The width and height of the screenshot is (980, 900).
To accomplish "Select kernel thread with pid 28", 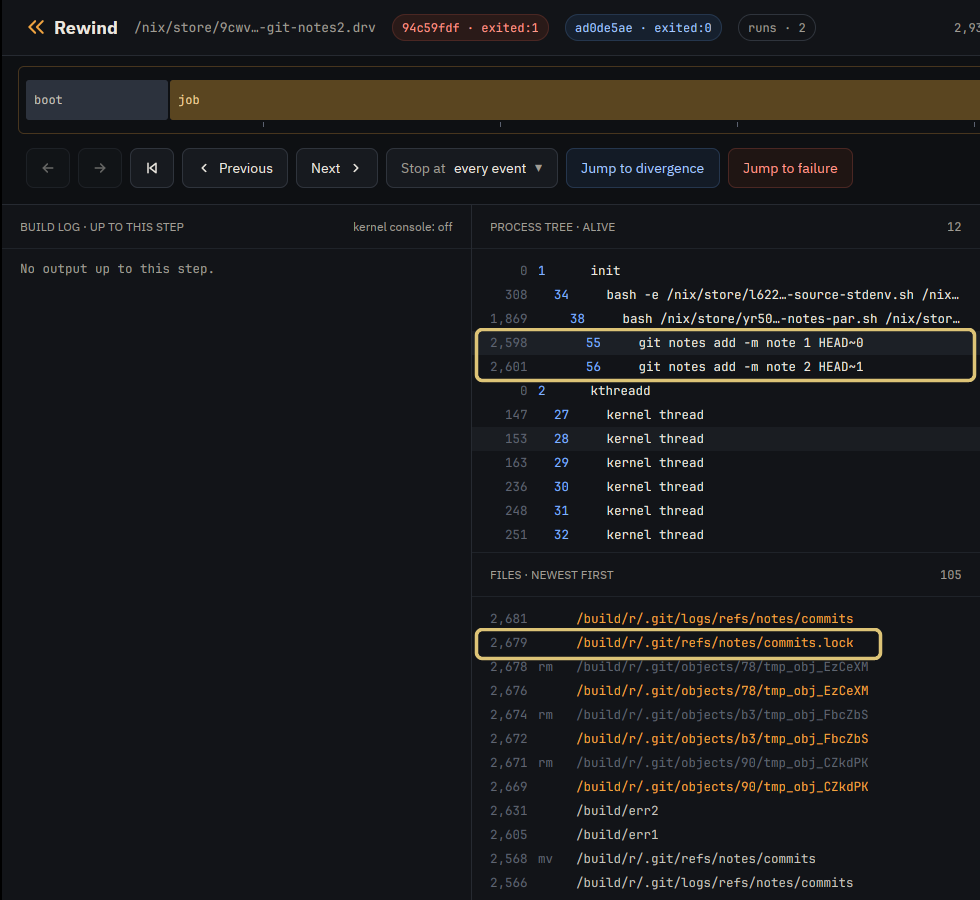I will point(726,439).
